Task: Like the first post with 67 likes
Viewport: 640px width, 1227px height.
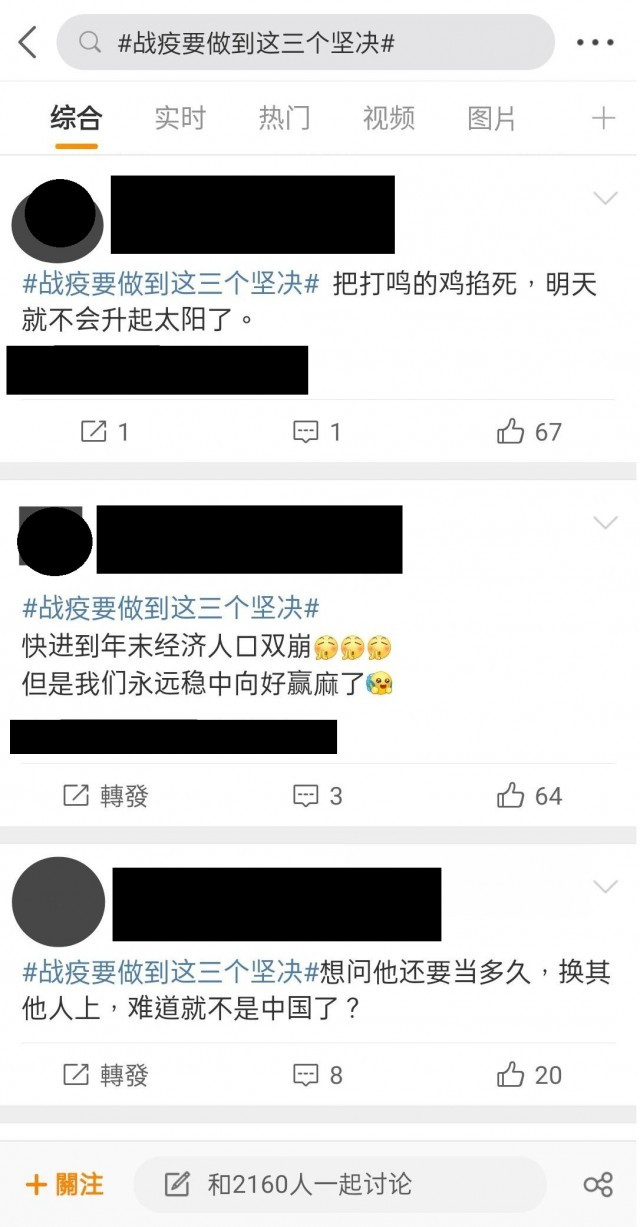Action: pyautogui.click(x=529, y=432)
